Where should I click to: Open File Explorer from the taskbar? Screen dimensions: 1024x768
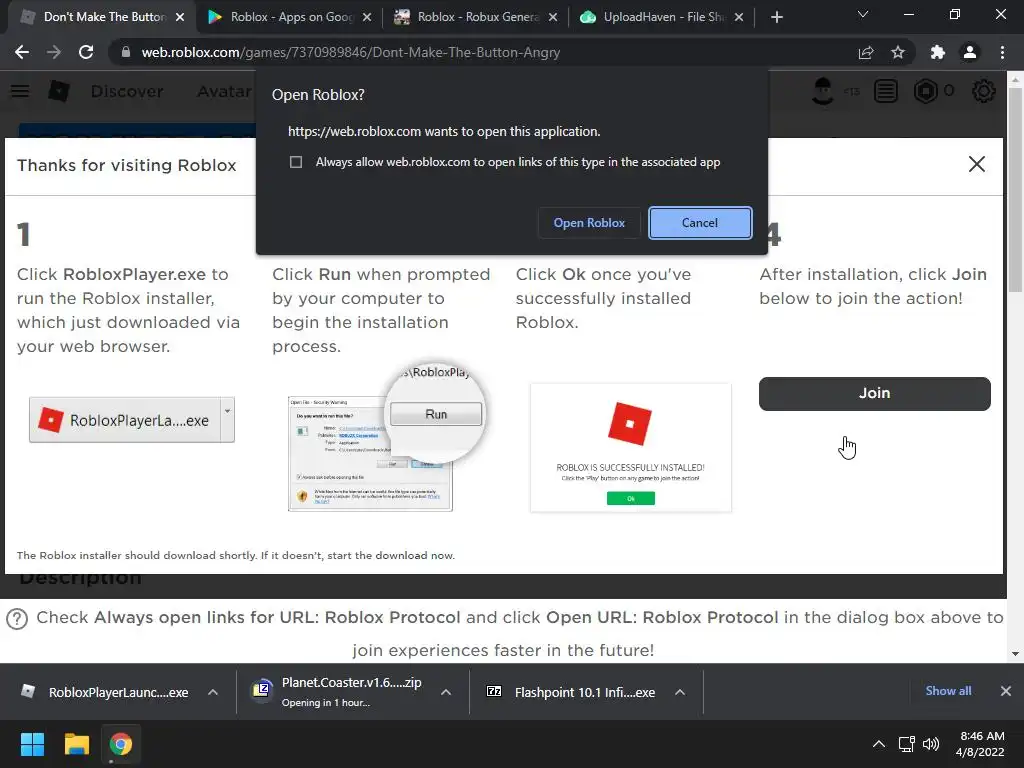point(76,744)
